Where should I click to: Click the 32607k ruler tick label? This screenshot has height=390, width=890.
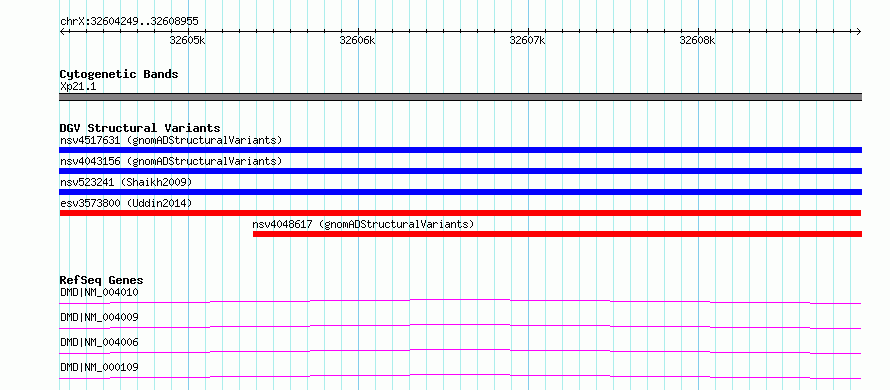coord(528,41)
